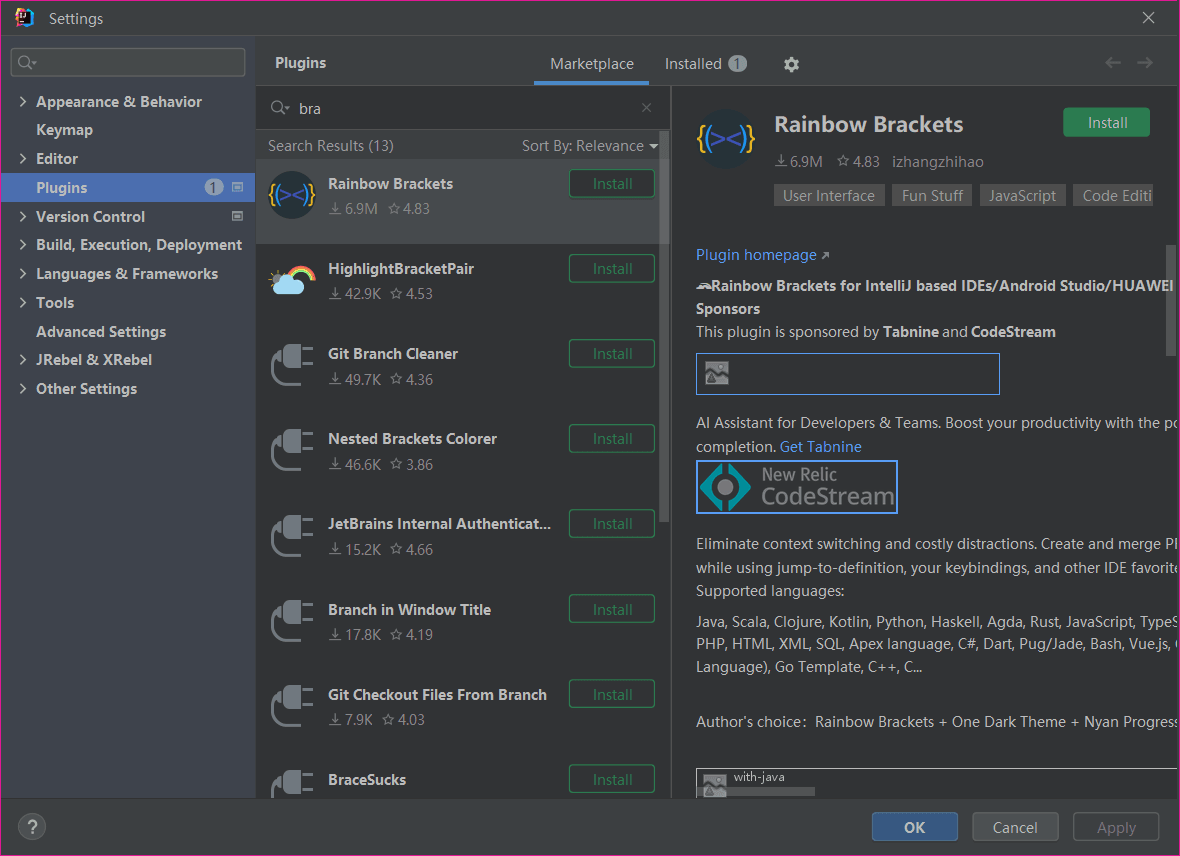Click the settings search magnifier icon

tap(26, 62)
